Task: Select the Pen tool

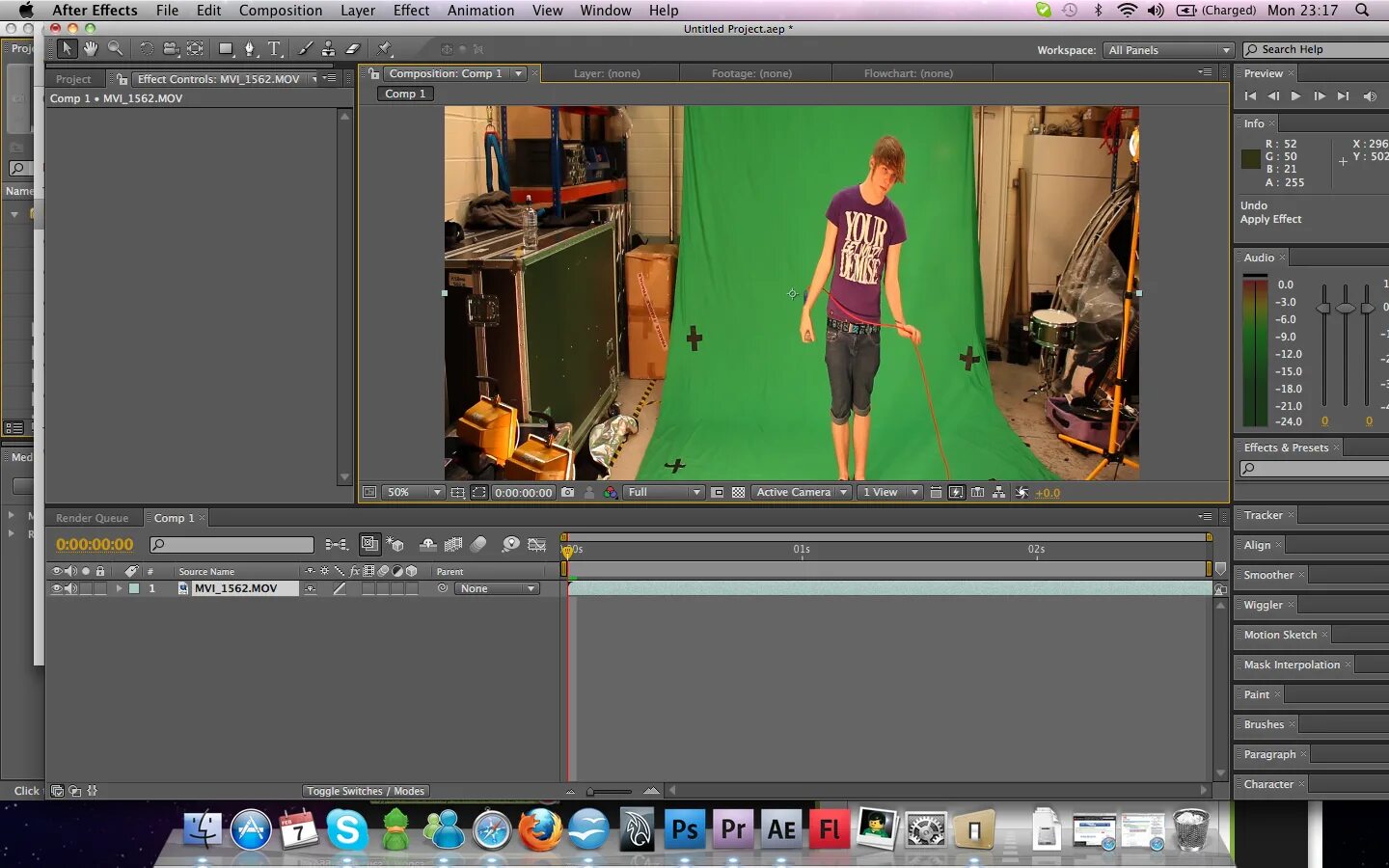Action: (x=250, y=48)
